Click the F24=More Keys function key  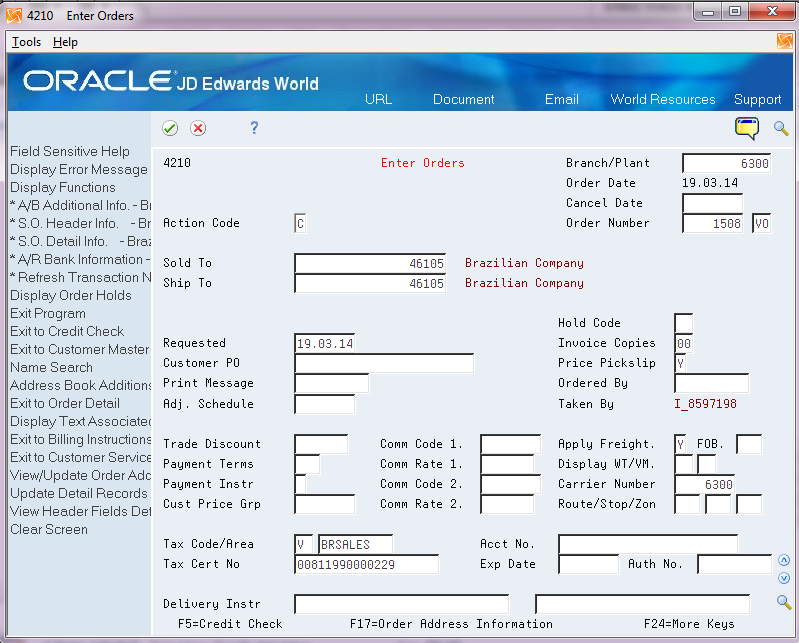(689, 624)
